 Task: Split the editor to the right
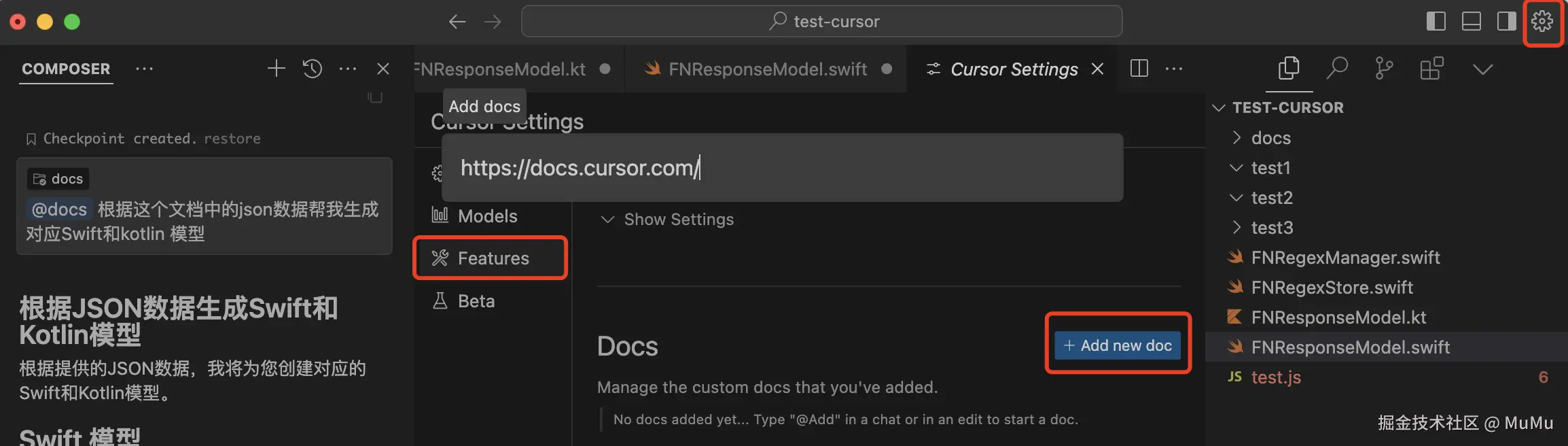point(1139,69)
